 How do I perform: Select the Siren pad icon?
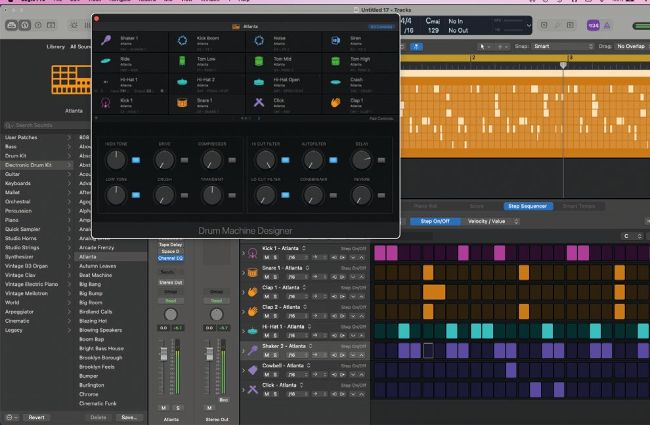coord(335,40)
